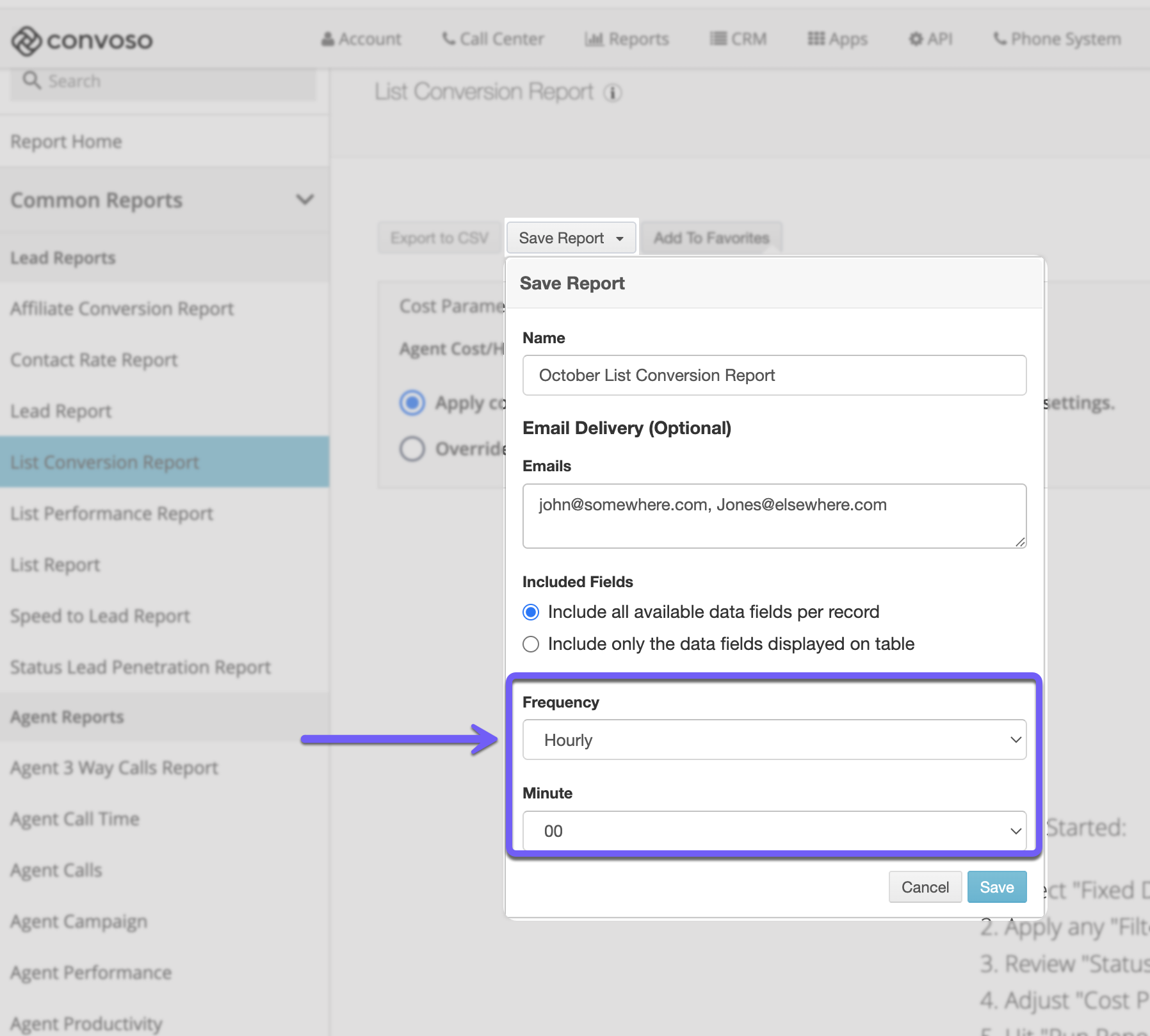Select the Override cost radio button
The image size is (1150, 1036).
click(x=412, y=449)
